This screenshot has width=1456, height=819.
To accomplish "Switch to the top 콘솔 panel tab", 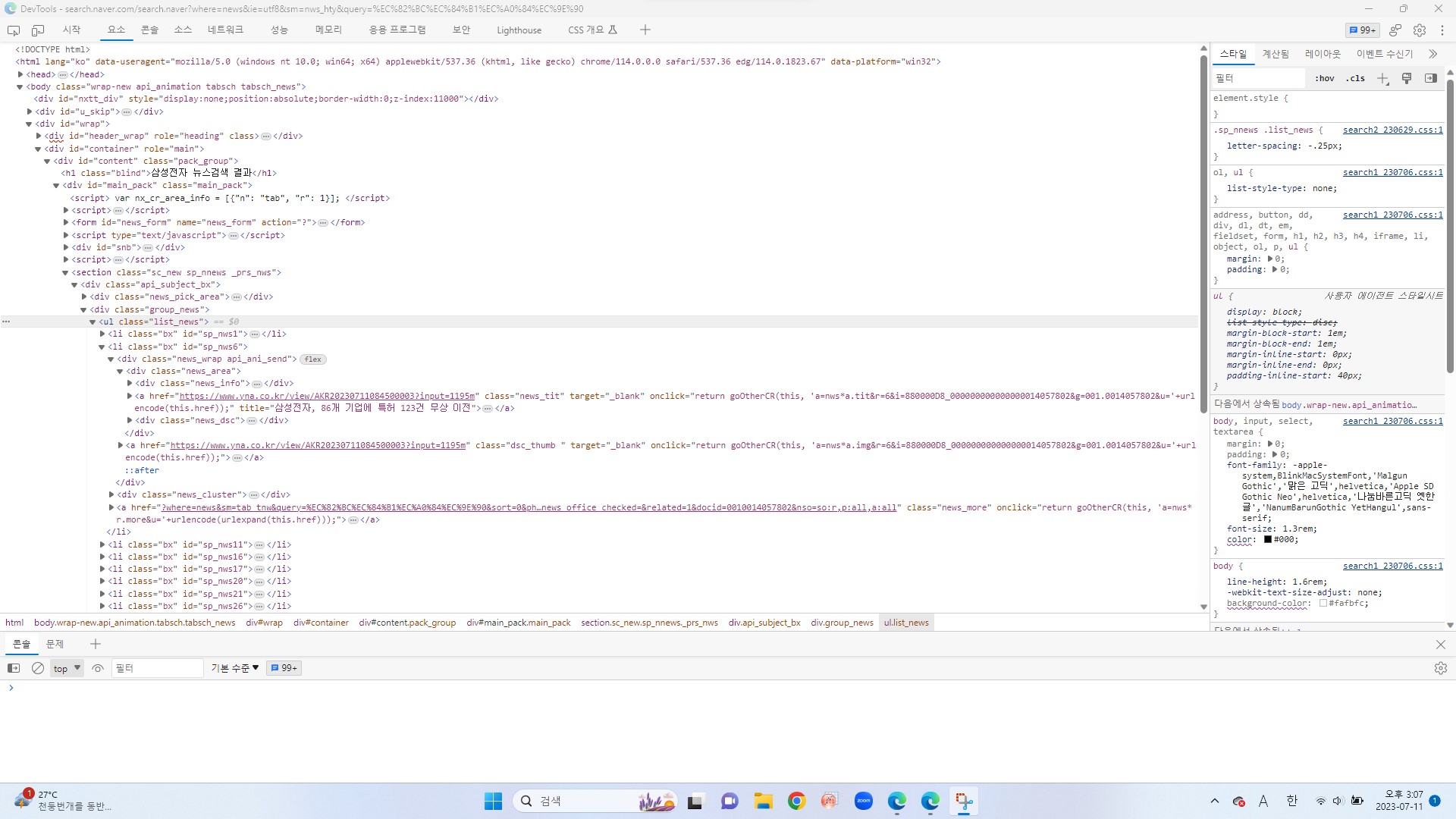I will [x=149, y=30].
